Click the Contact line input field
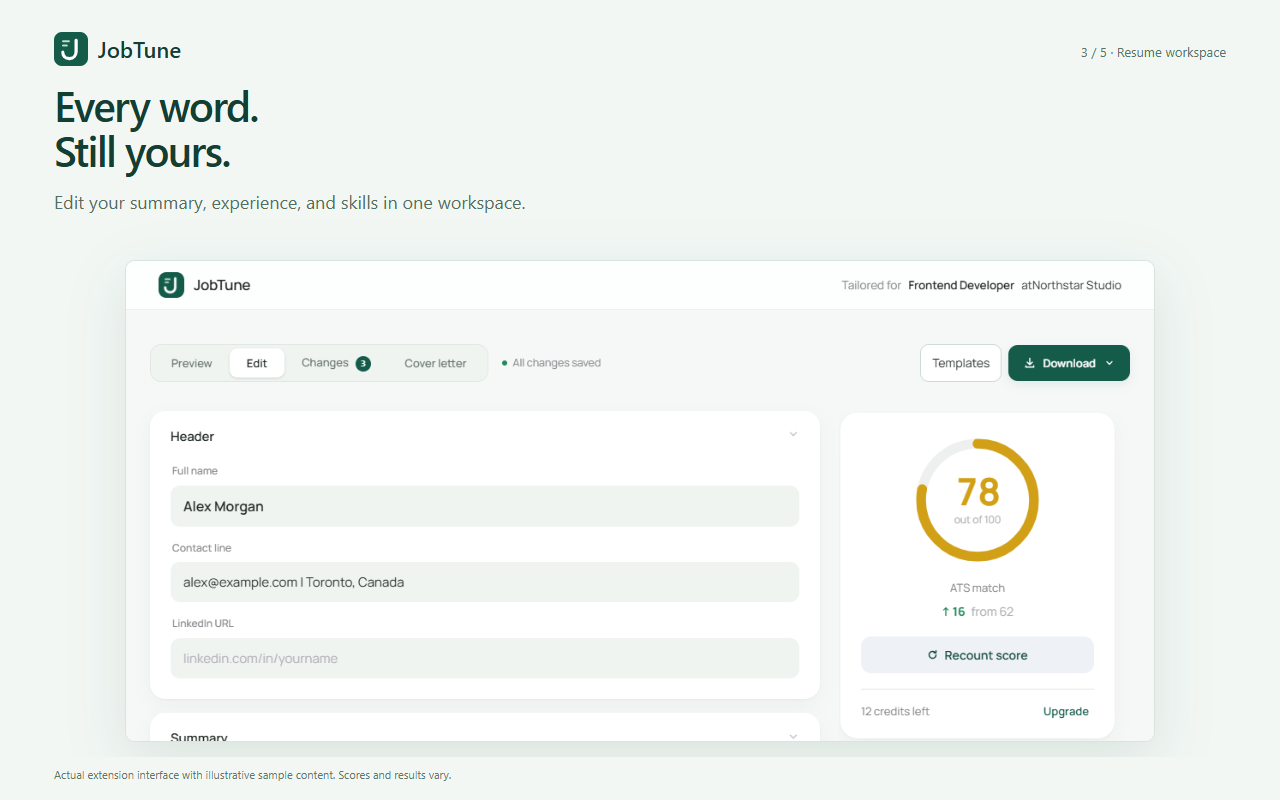This screenshot has height=800, width=1280. [x=485, y=582]
